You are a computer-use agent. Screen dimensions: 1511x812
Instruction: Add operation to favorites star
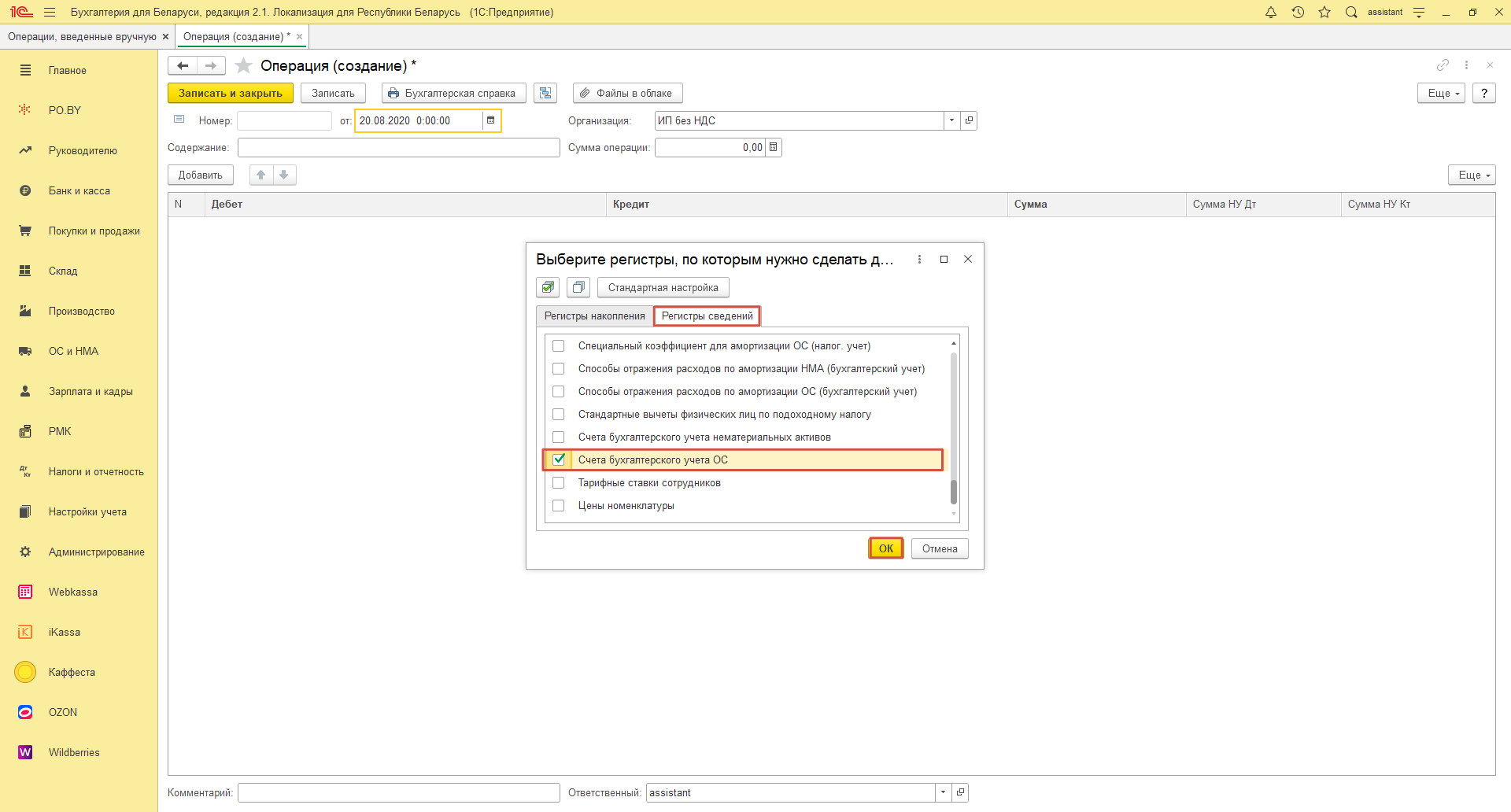244,66
